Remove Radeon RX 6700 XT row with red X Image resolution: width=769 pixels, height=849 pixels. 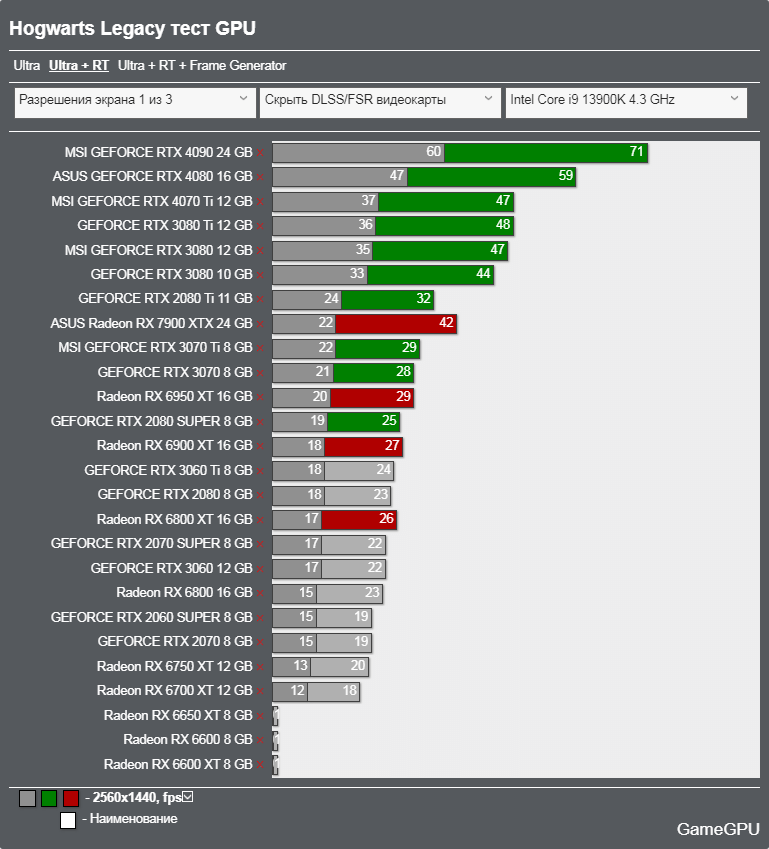click(260, 691)
